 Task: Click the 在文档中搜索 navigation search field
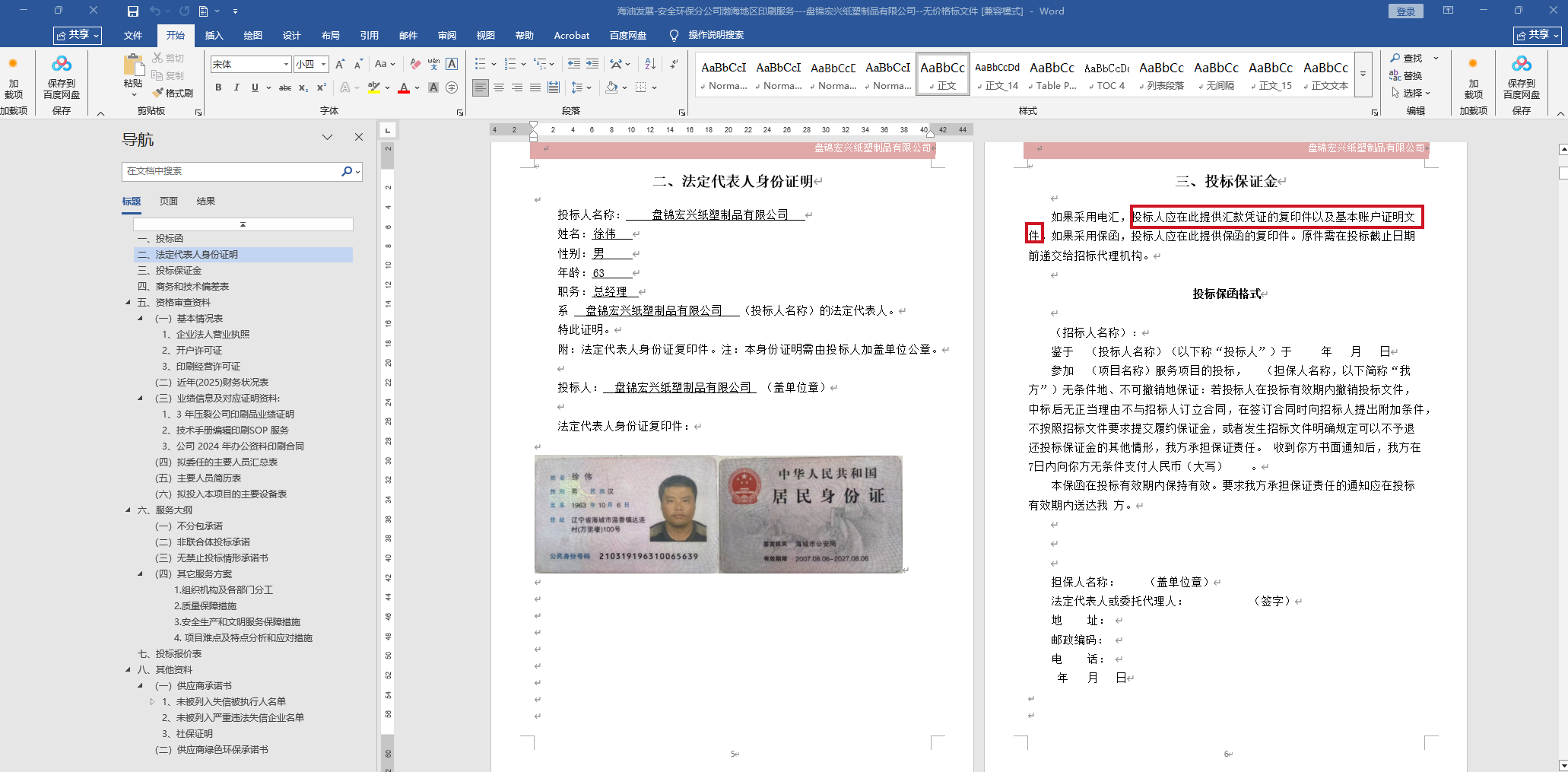230,171
